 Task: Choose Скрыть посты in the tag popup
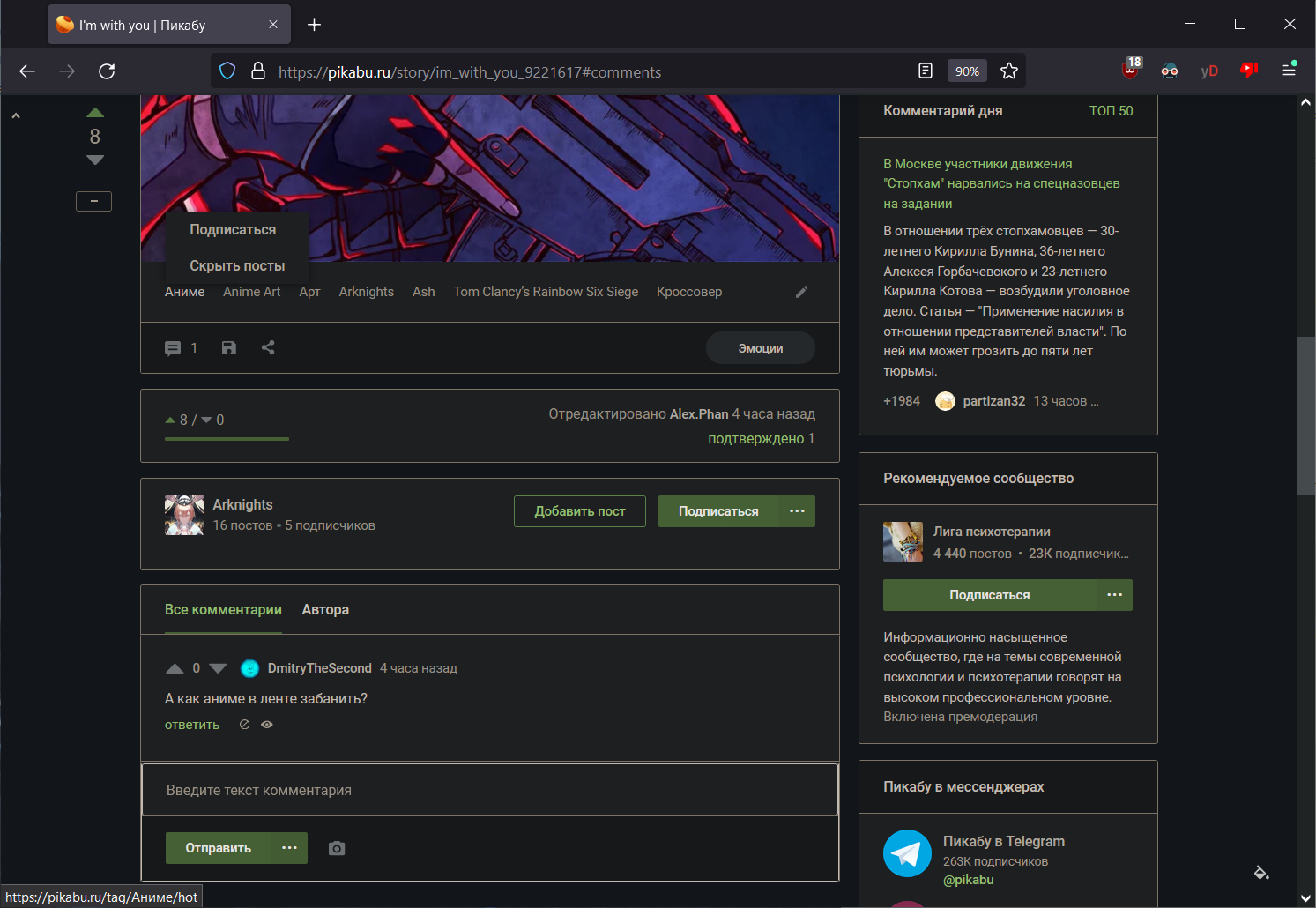pos(237,266)
